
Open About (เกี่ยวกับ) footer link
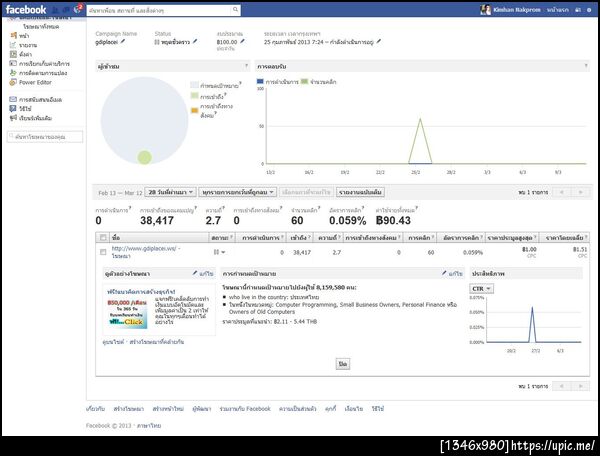tap(95, 409)
